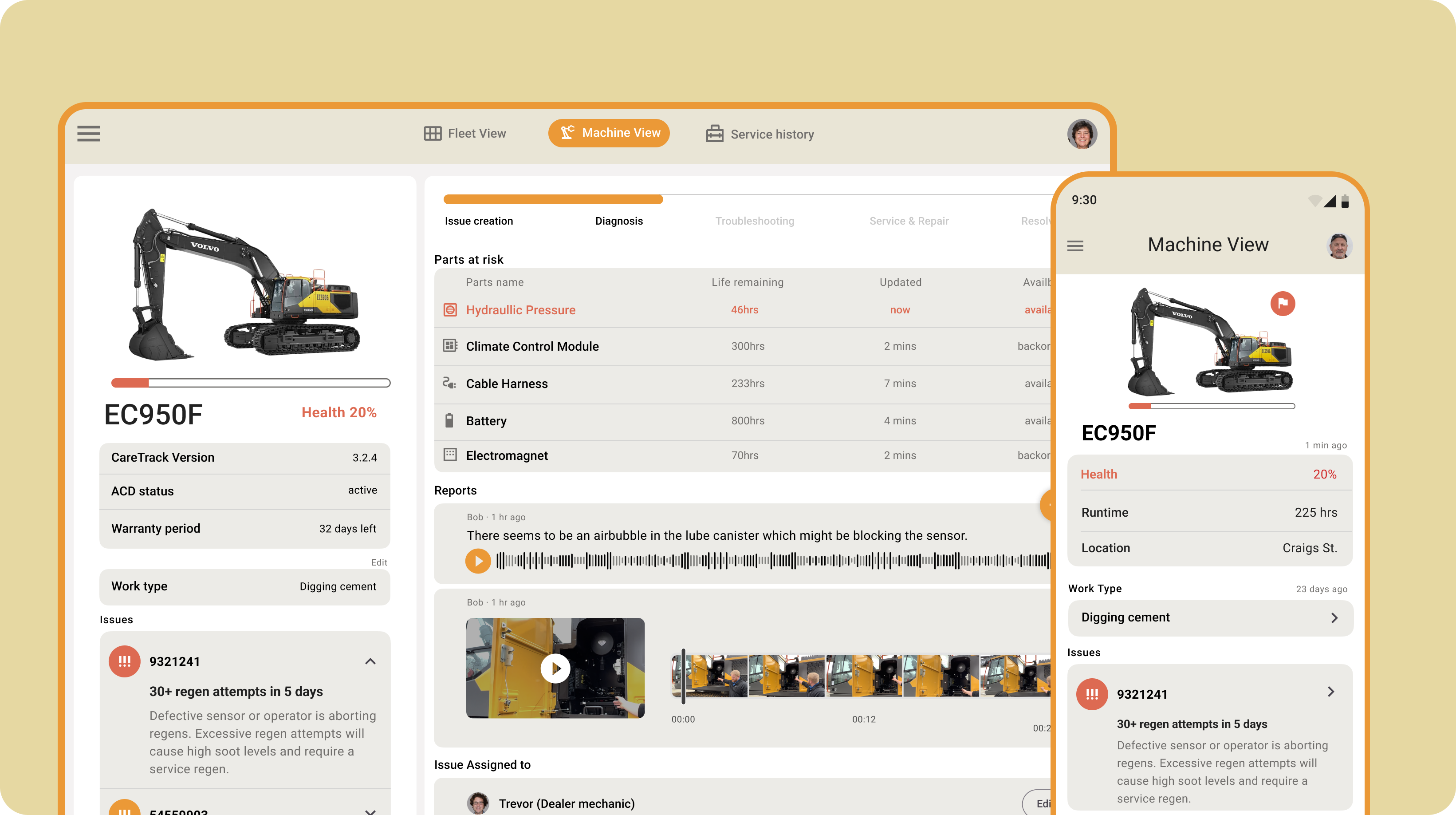Open the mobile hamburger menu
1456x815 pixels.
[x=1075, y=245]
